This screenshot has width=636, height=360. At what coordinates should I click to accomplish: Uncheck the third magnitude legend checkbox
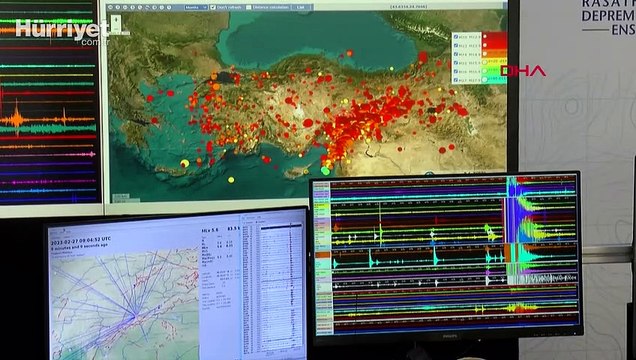coord(456,54)
